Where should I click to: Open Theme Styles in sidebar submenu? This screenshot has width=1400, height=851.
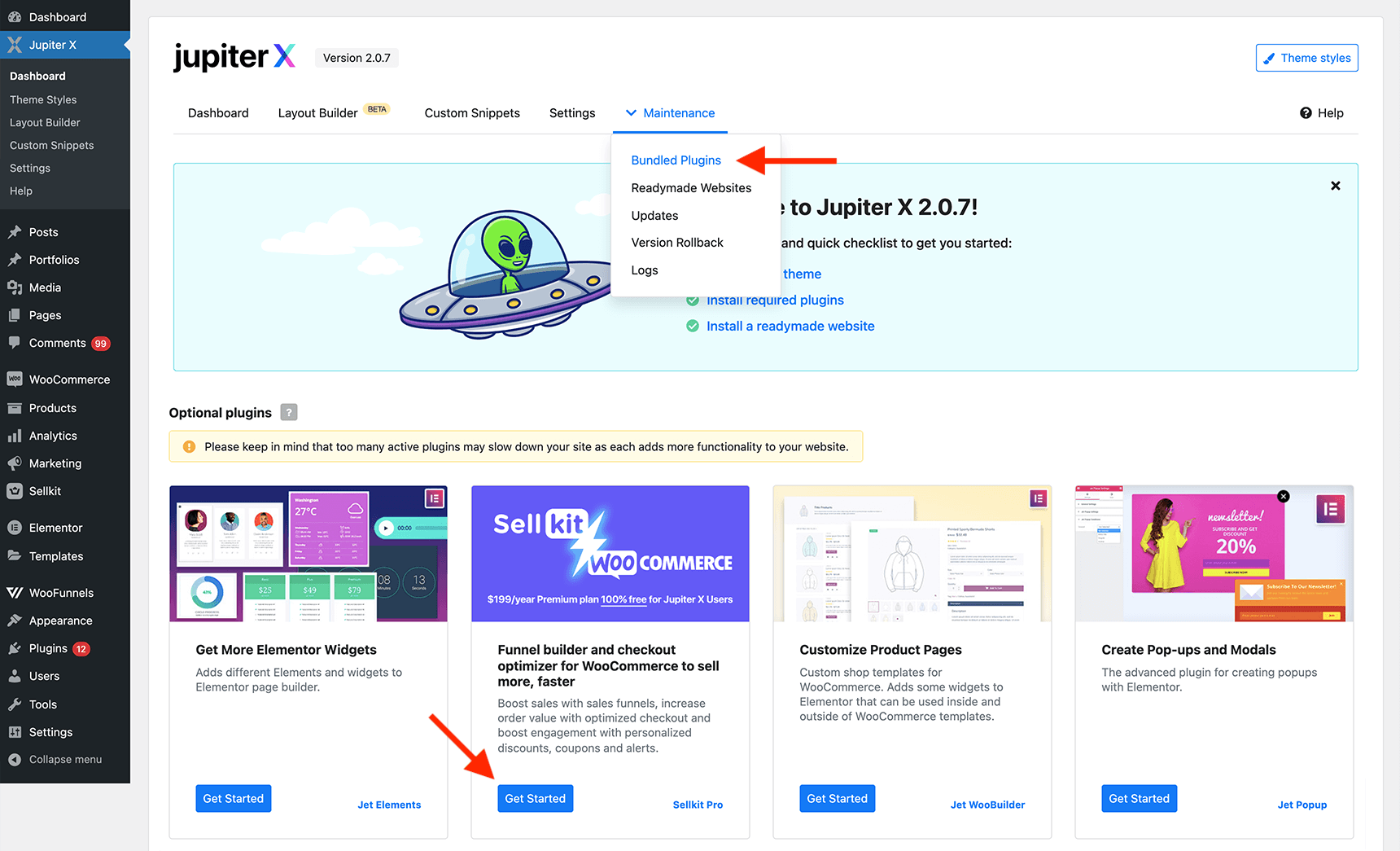[x=43, y=100]
